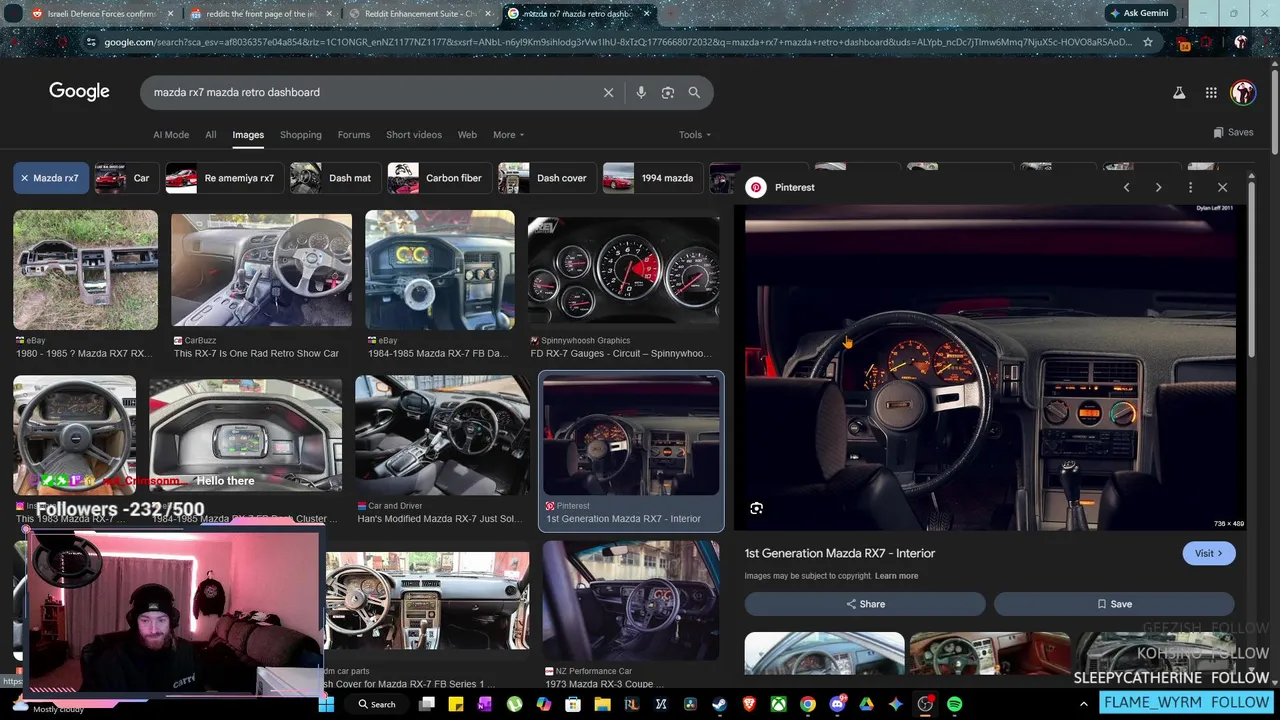
Task: Bookmark this page with the star icon
Action: click(x=1148, y=42)
